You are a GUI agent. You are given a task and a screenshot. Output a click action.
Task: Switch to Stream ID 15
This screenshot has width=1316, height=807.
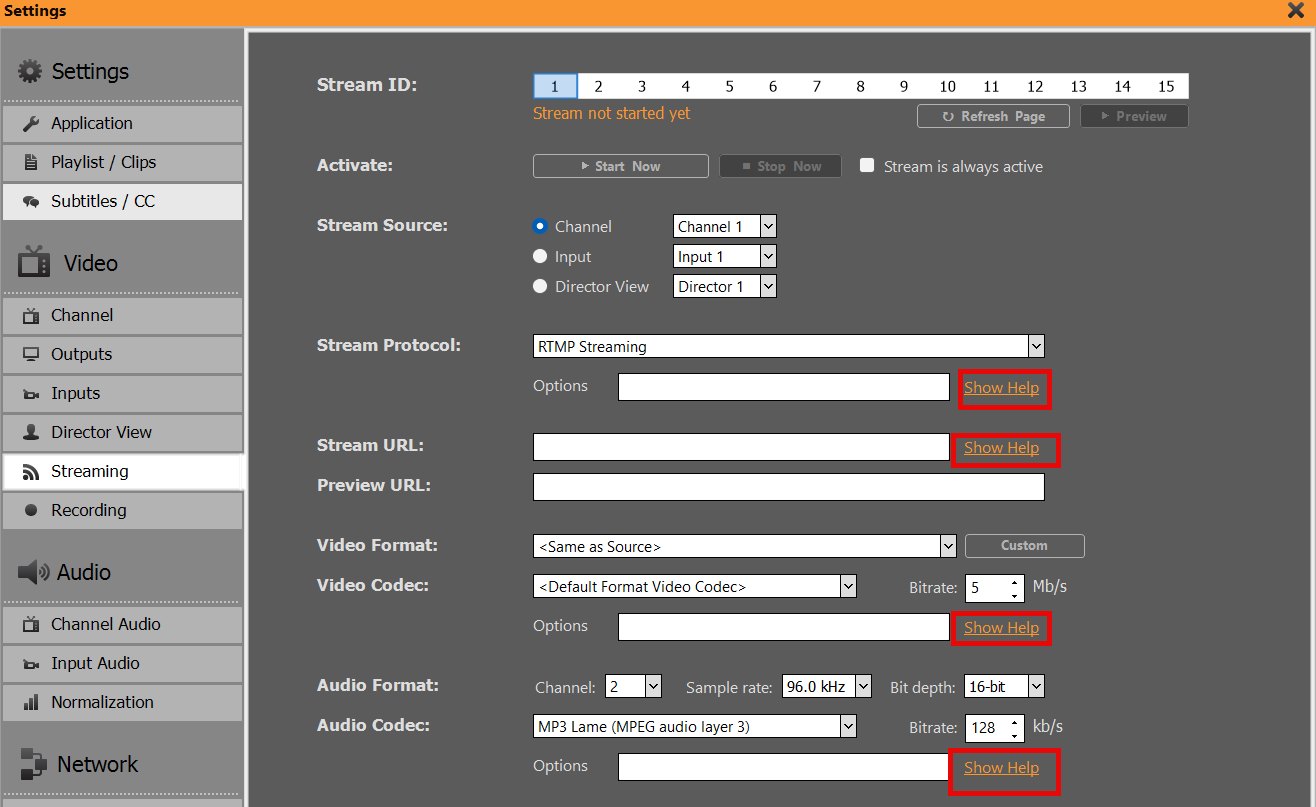[x=1166, y=87]
